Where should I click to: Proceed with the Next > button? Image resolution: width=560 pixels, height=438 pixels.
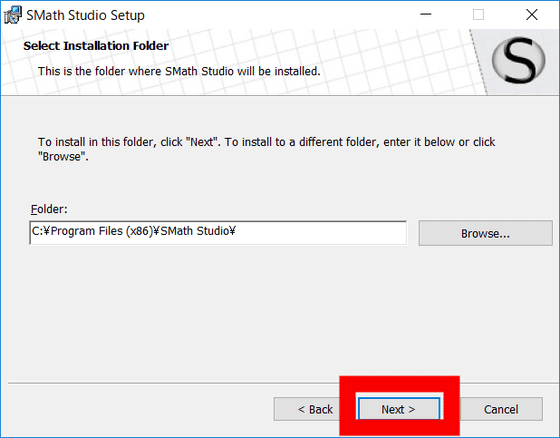click(399, 409)
